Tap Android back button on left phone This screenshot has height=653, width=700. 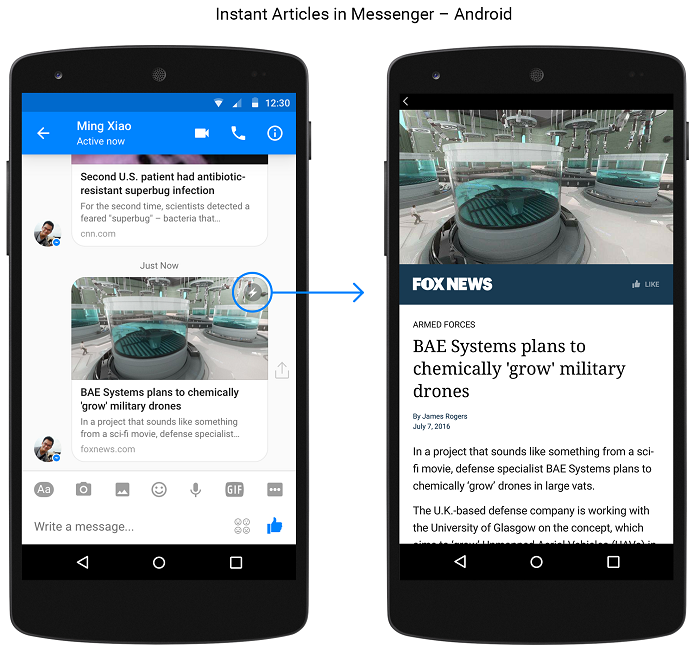pos(83,562)
